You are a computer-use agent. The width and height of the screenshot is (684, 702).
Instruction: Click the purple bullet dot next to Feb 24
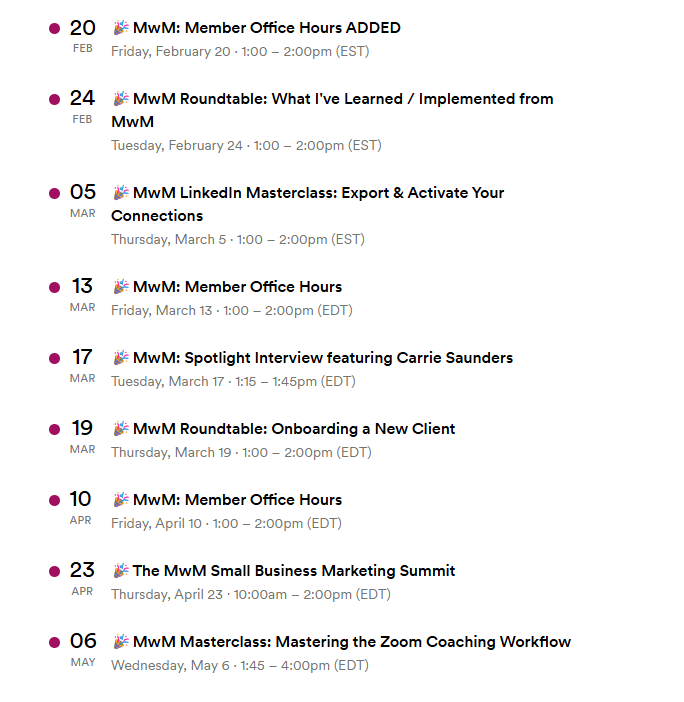[54, 99]
